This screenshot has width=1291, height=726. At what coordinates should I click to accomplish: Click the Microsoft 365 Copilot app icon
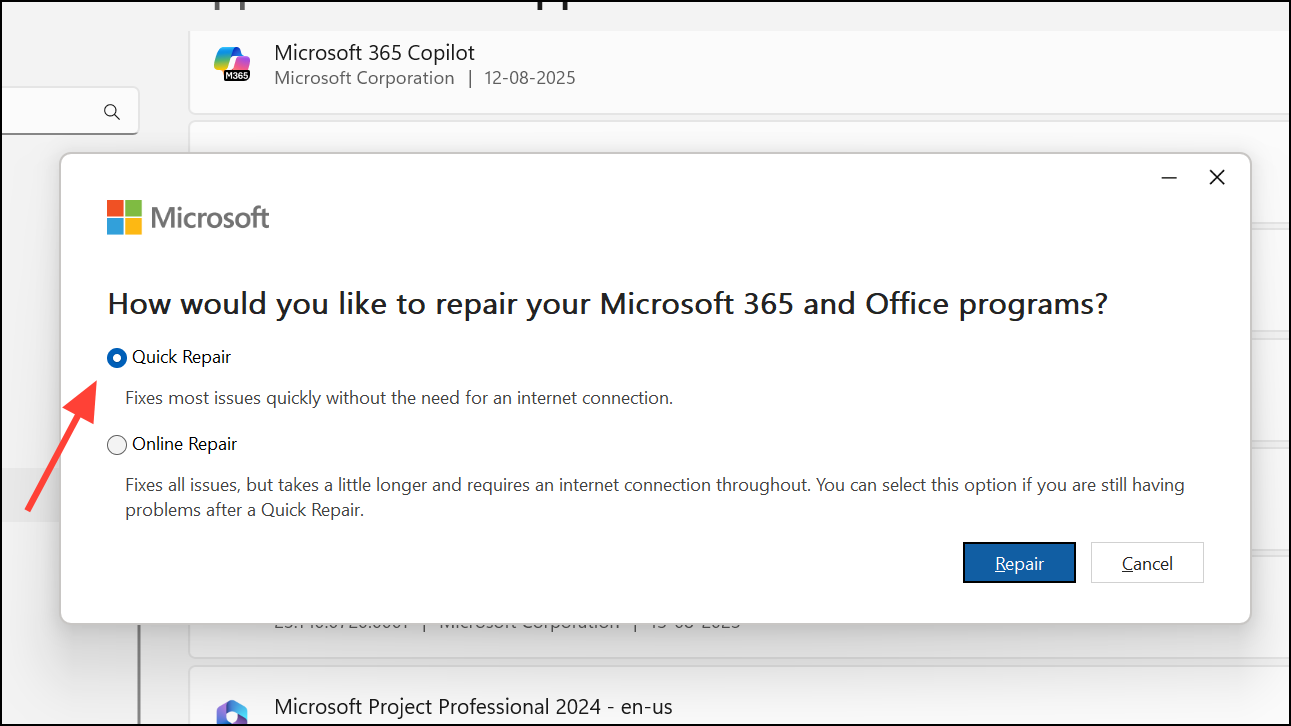232,65
